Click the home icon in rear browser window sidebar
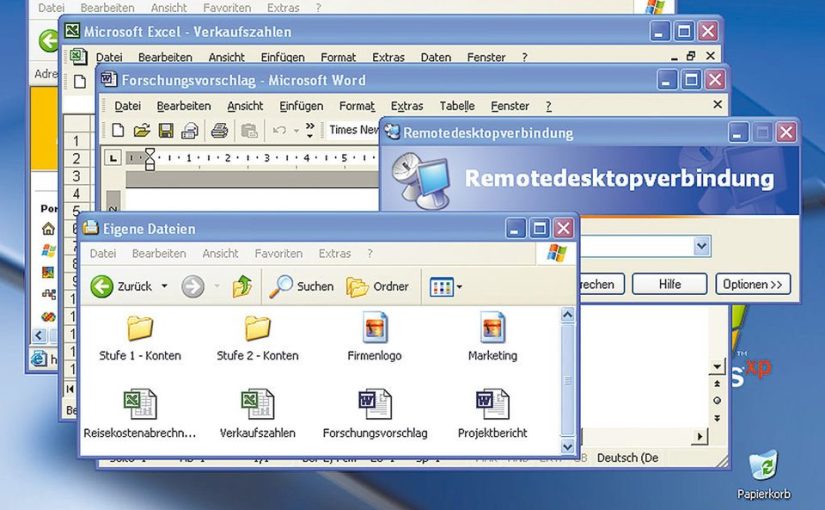825x510 pixels. pyautogui.click(x=48, y=229)
